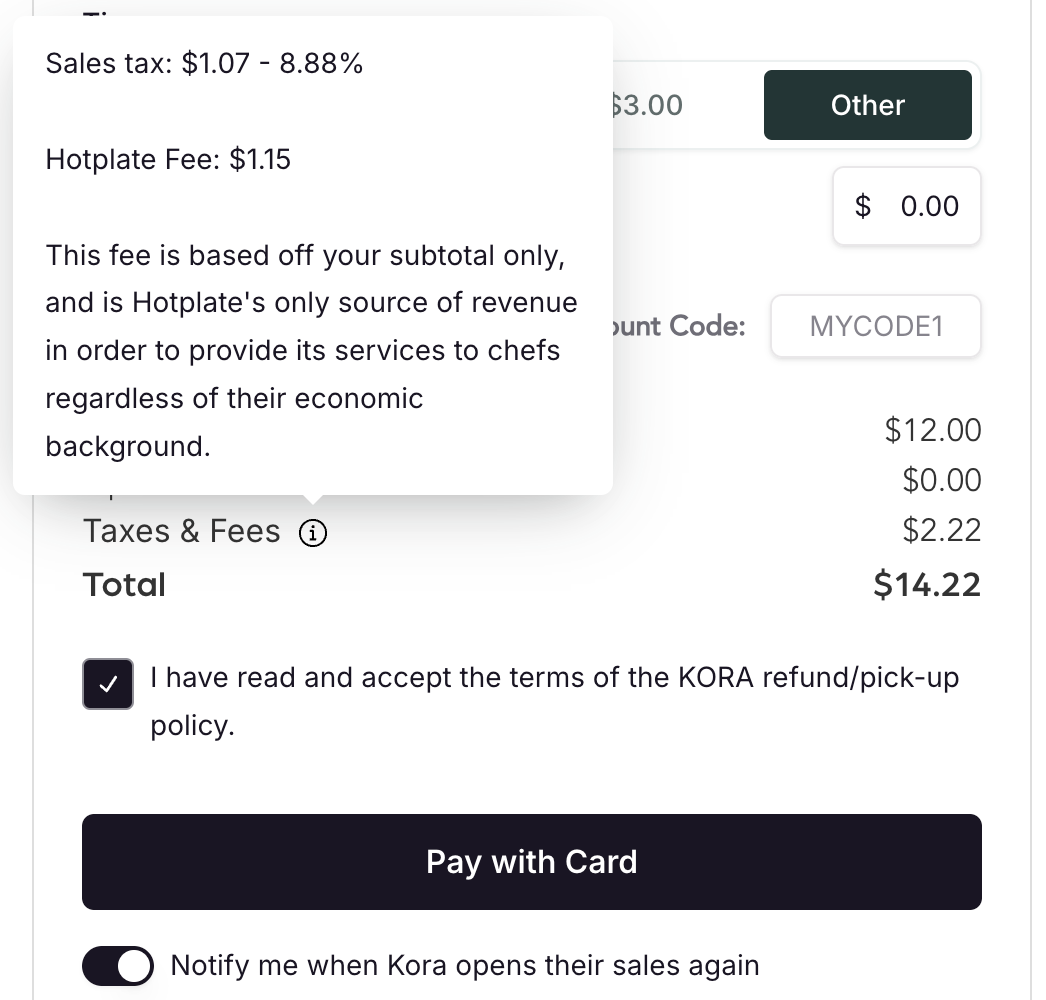Click the Taxes & Fees label
Screen dimensions: 1046x1000
click(181, 531)
